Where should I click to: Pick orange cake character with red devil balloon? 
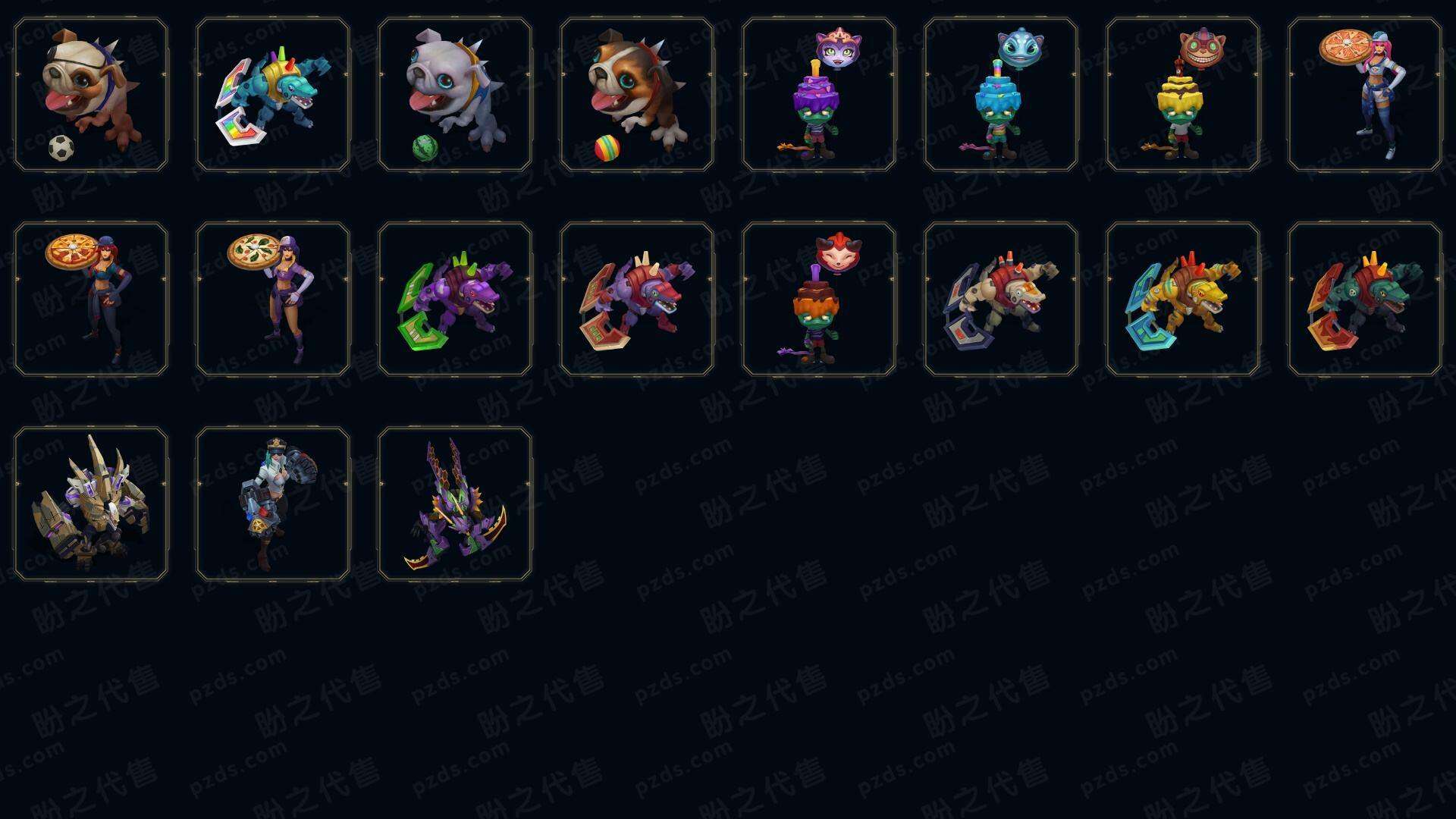(819, 299)
